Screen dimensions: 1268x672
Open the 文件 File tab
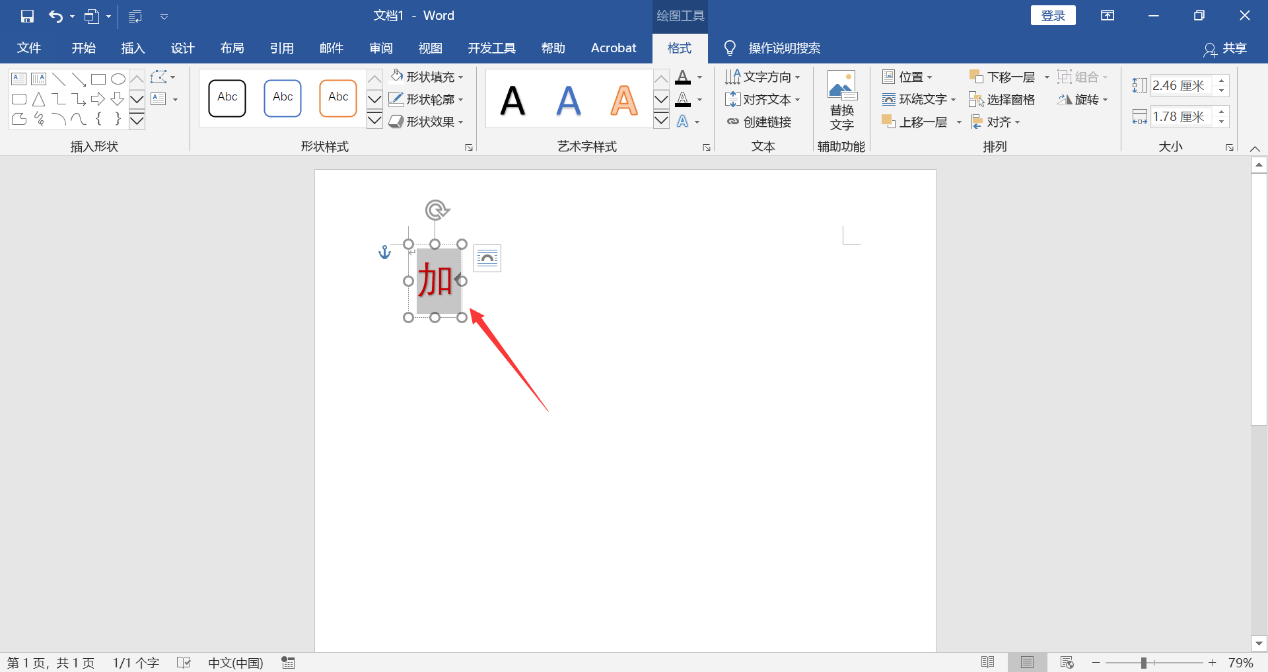pyautogui.click(x=29, y=48)
